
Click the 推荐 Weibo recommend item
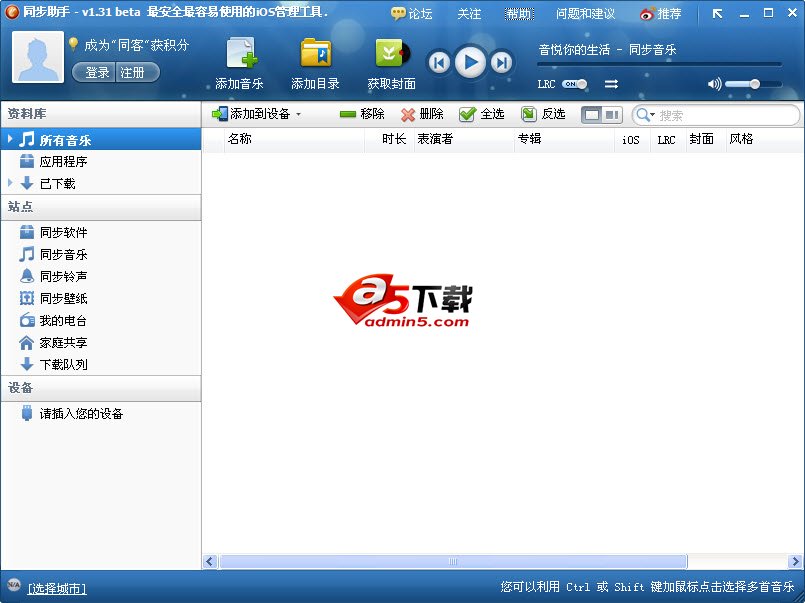point(661,13)
